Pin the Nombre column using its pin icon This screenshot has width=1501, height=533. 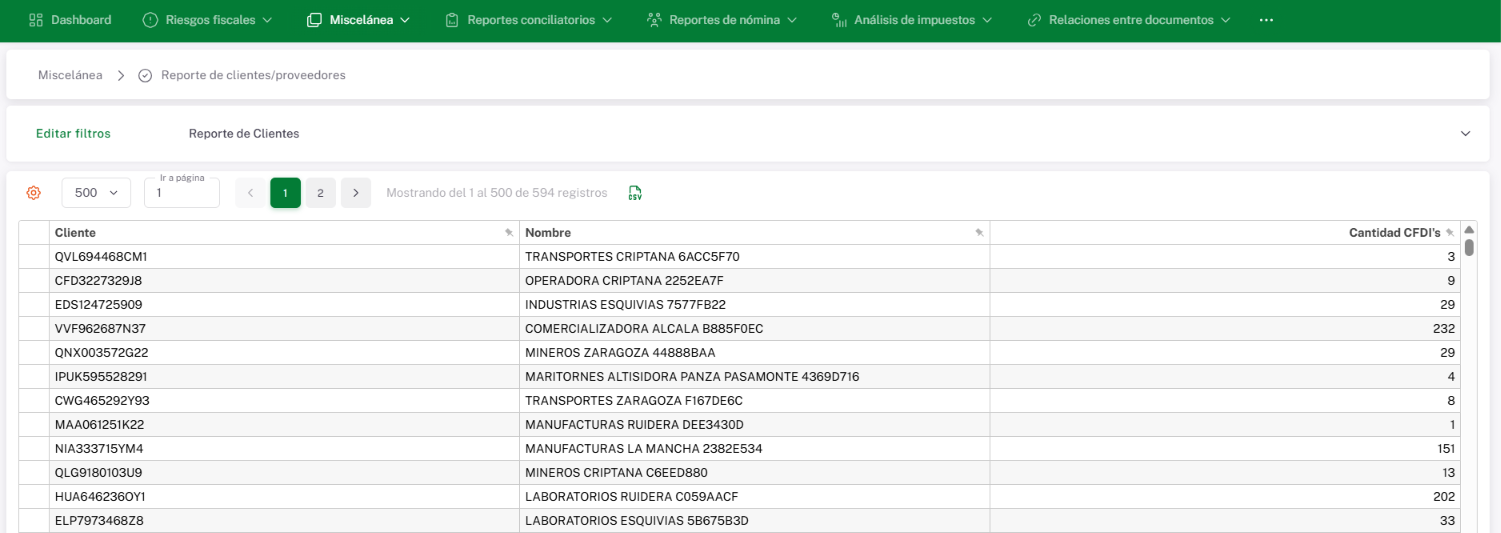pos(979,233)
